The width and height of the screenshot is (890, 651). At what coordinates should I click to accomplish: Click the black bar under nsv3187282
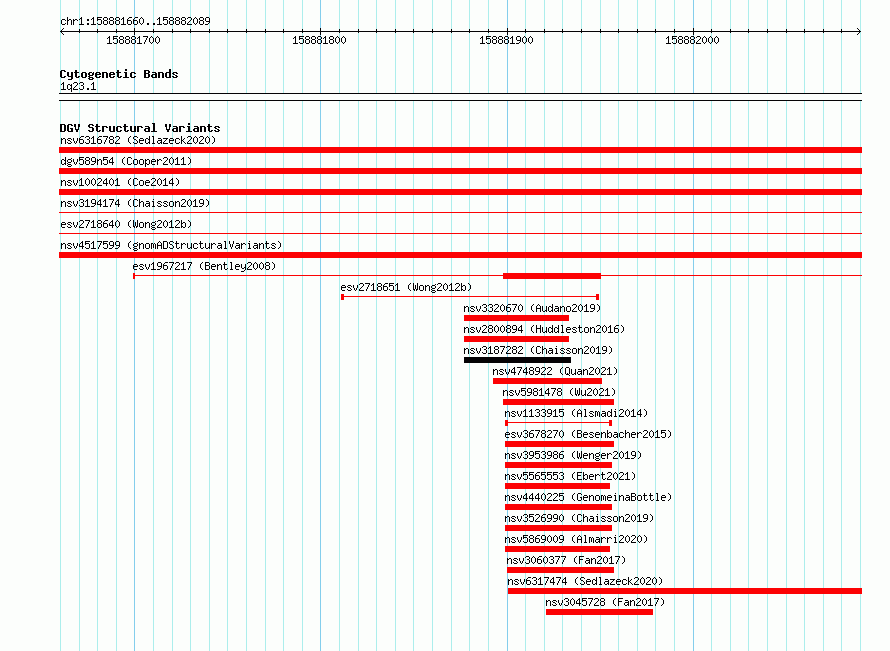[x=517, y=360]
